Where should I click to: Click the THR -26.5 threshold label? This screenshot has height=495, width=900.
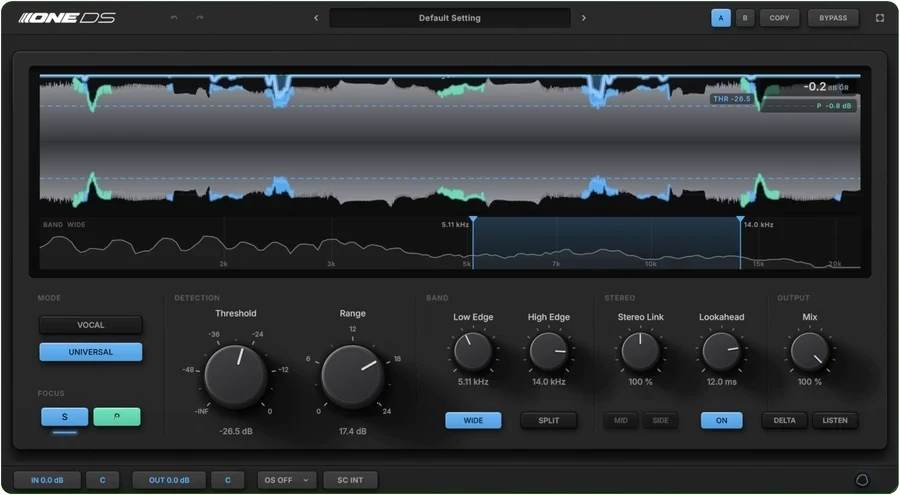(x=732, y=99)
